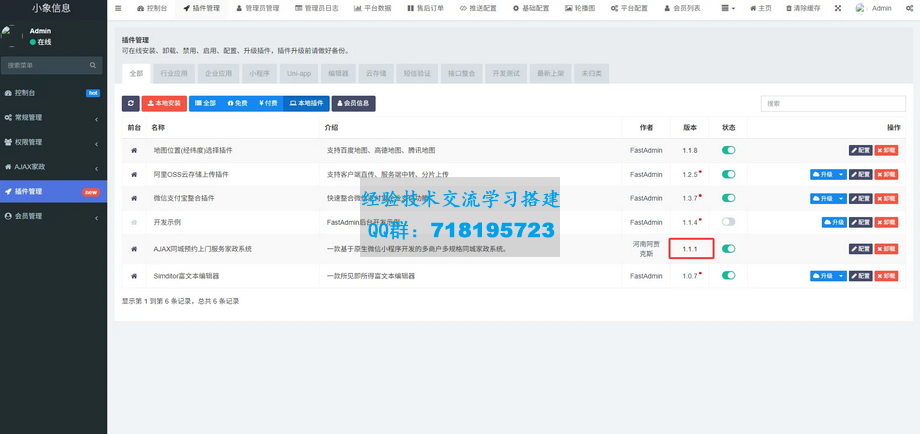Switch to 小程序 category tab
The height and width of the screenshot is (434, 920).
[x=259, y=74]
